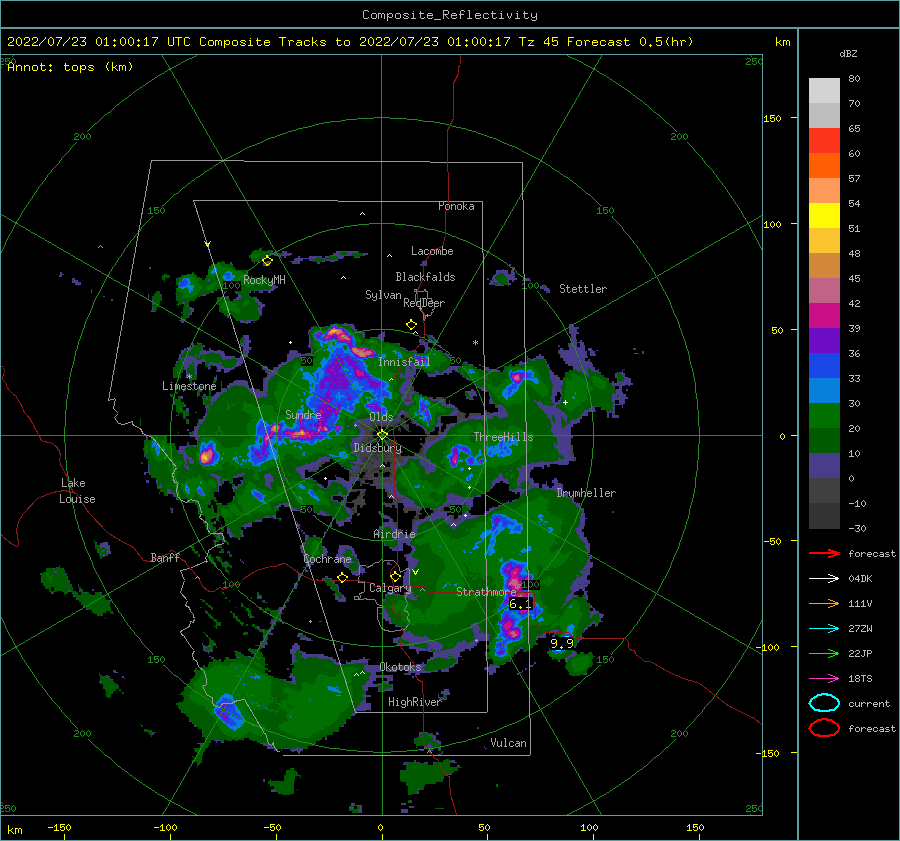900x841 pixels.
Task: Click the Airdrie label
Action: [x=394, y=534]
